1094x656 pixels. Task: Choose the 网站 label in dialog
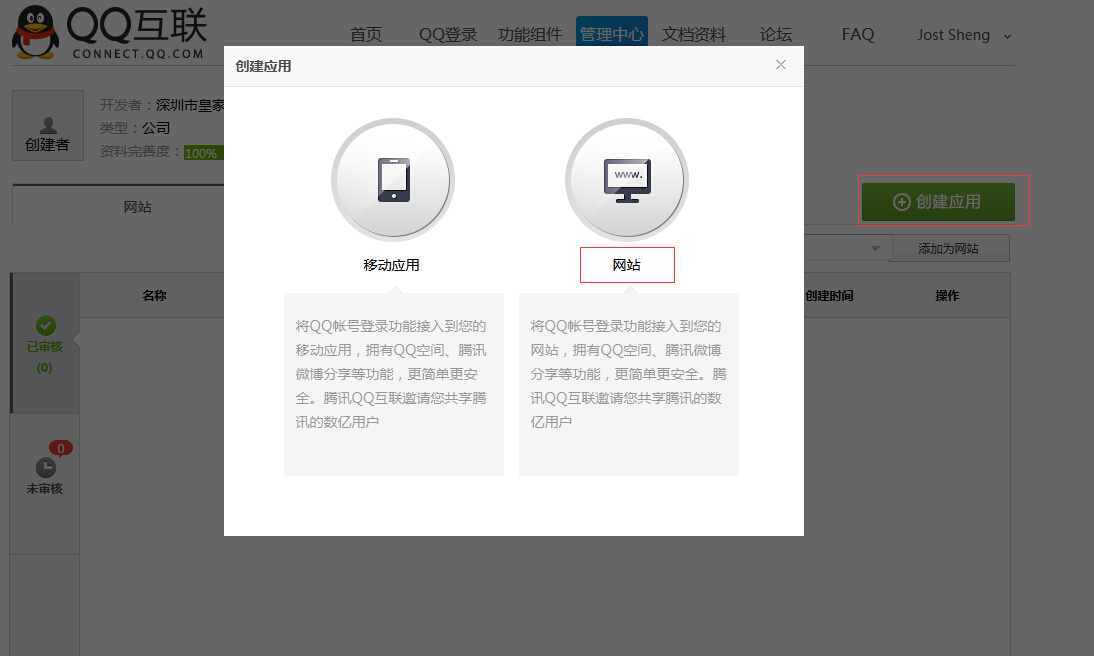tap(627, 265)
